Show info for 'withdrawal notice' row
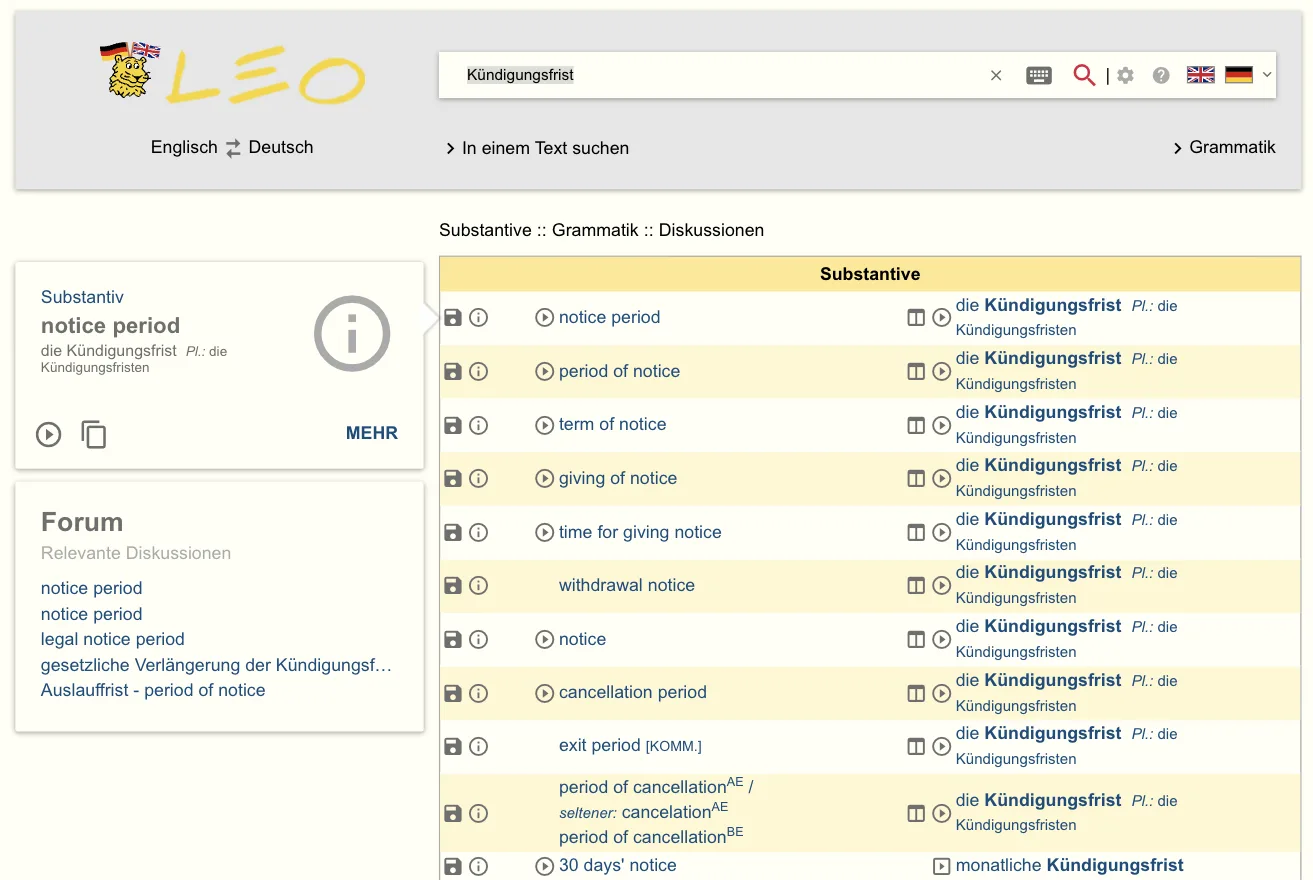This screenshot has height=880, width=1313. pyautogui.click(x=479, y=586)
